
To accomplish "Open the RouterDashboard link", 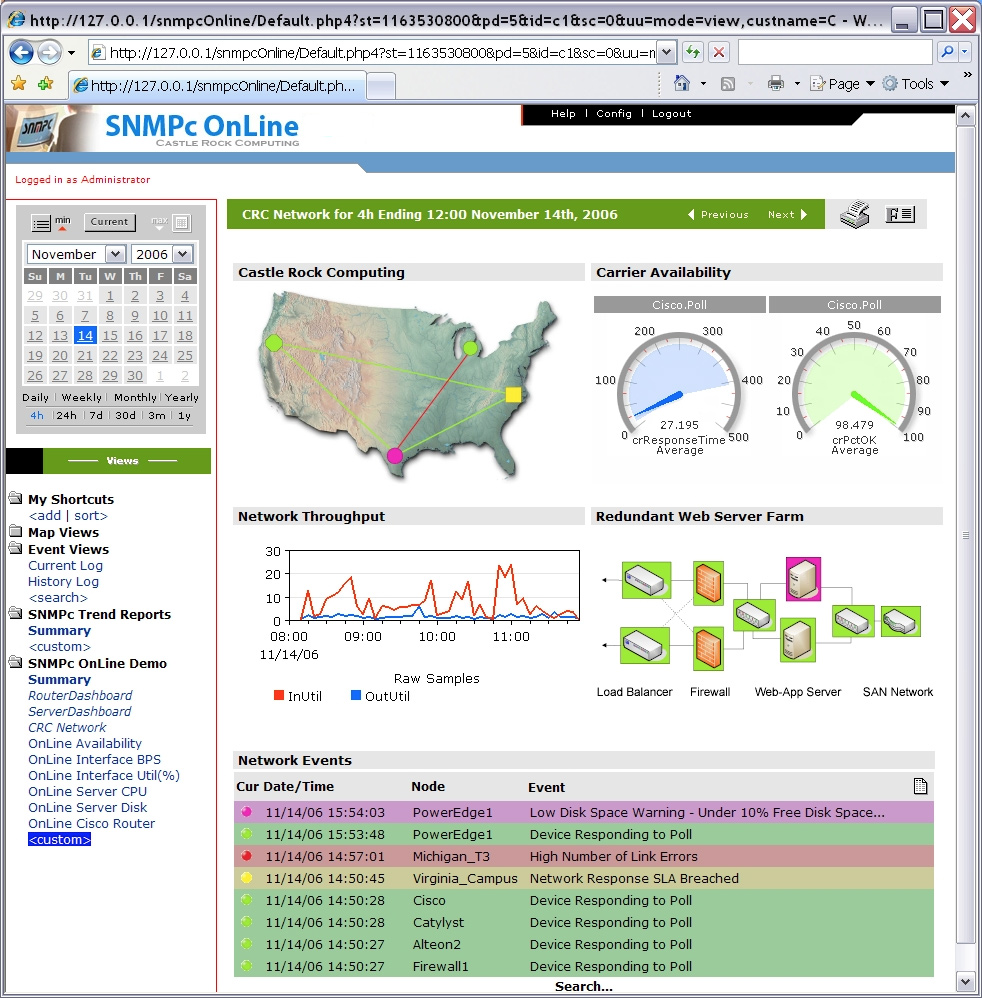I will 80,696.
